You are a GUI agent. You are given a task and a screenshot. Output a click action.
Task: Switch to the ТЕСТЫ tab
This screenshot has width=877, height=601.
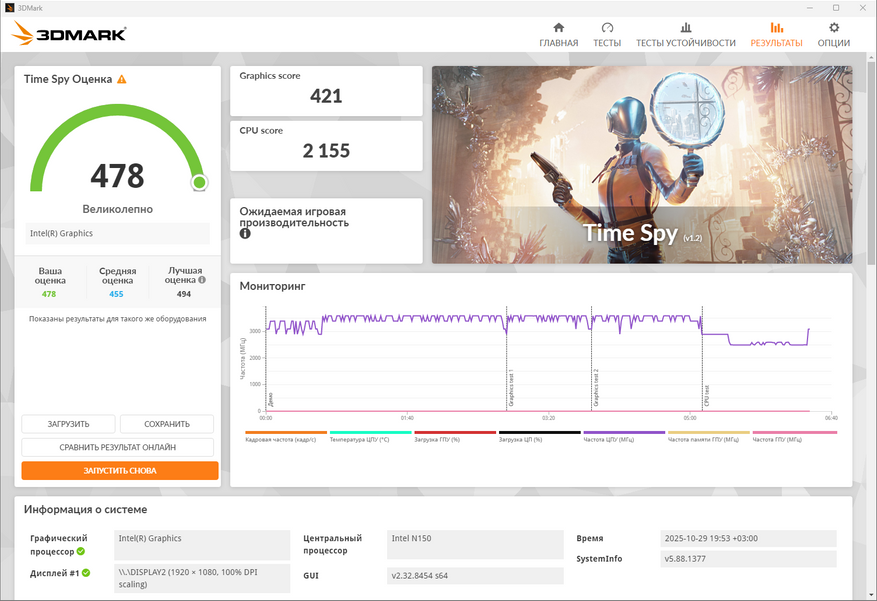click(607, 35)
